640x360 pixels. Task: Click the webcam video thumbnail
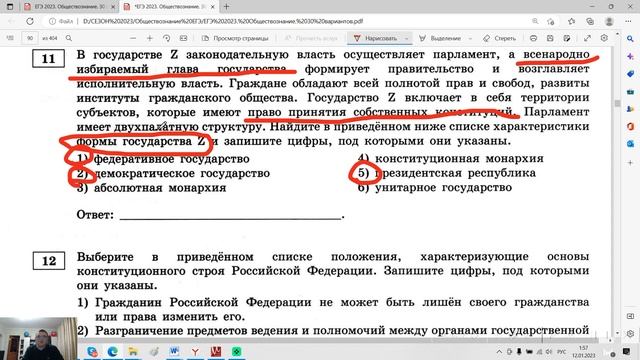pyautogui.click(x=38, y=338)
